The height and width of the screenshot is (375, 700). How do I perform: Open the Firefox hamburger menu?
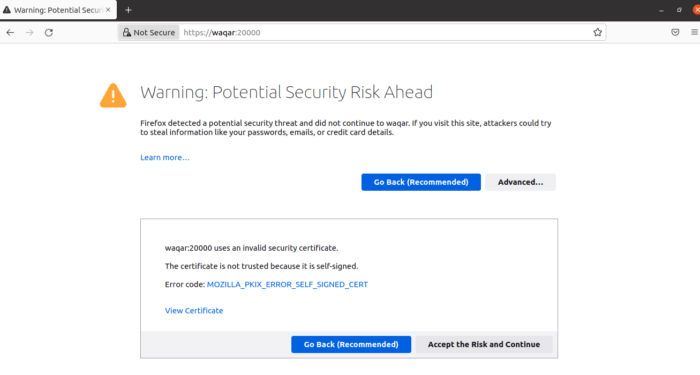(694, 32)
